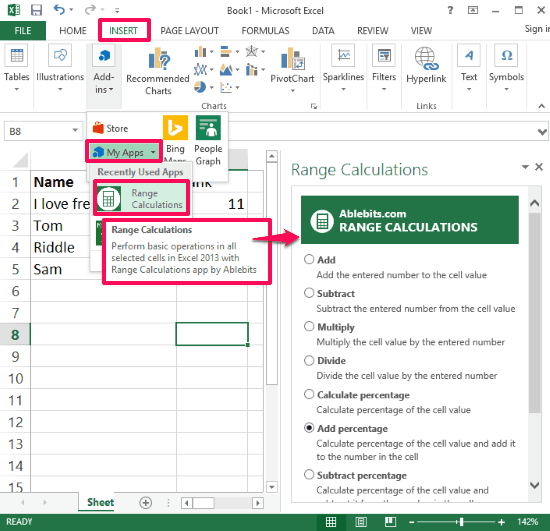Image resolution: width=550 pixels, height=531 pixels.
Task: Insert a column chart from the ribbon
Action: (200, 52)
